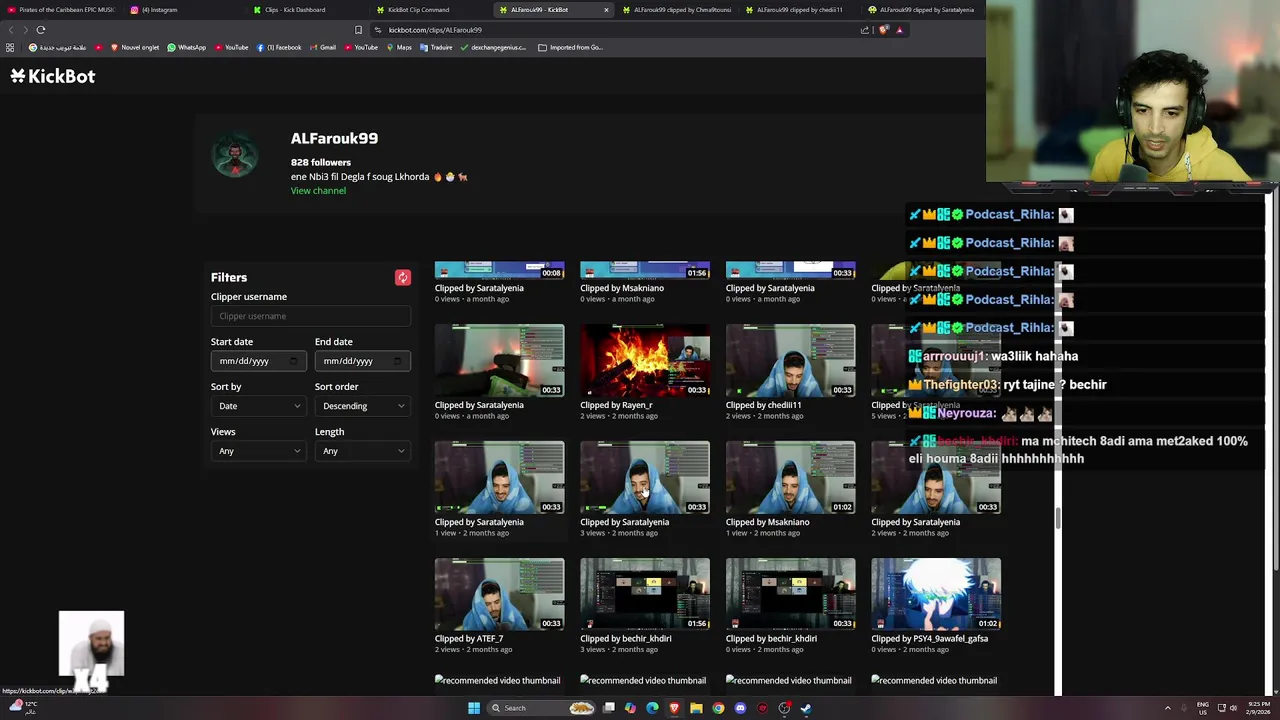Open the bechir_khdiri 01:56 clip thumbnail
The width and height of the screenshot is (1280, 720).
[x=645, y=594]
